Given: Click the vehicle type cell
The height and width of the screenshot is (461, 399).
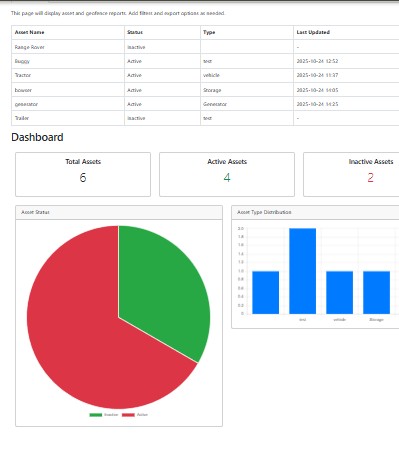Looking at the screenshot, I should (211, 75).
